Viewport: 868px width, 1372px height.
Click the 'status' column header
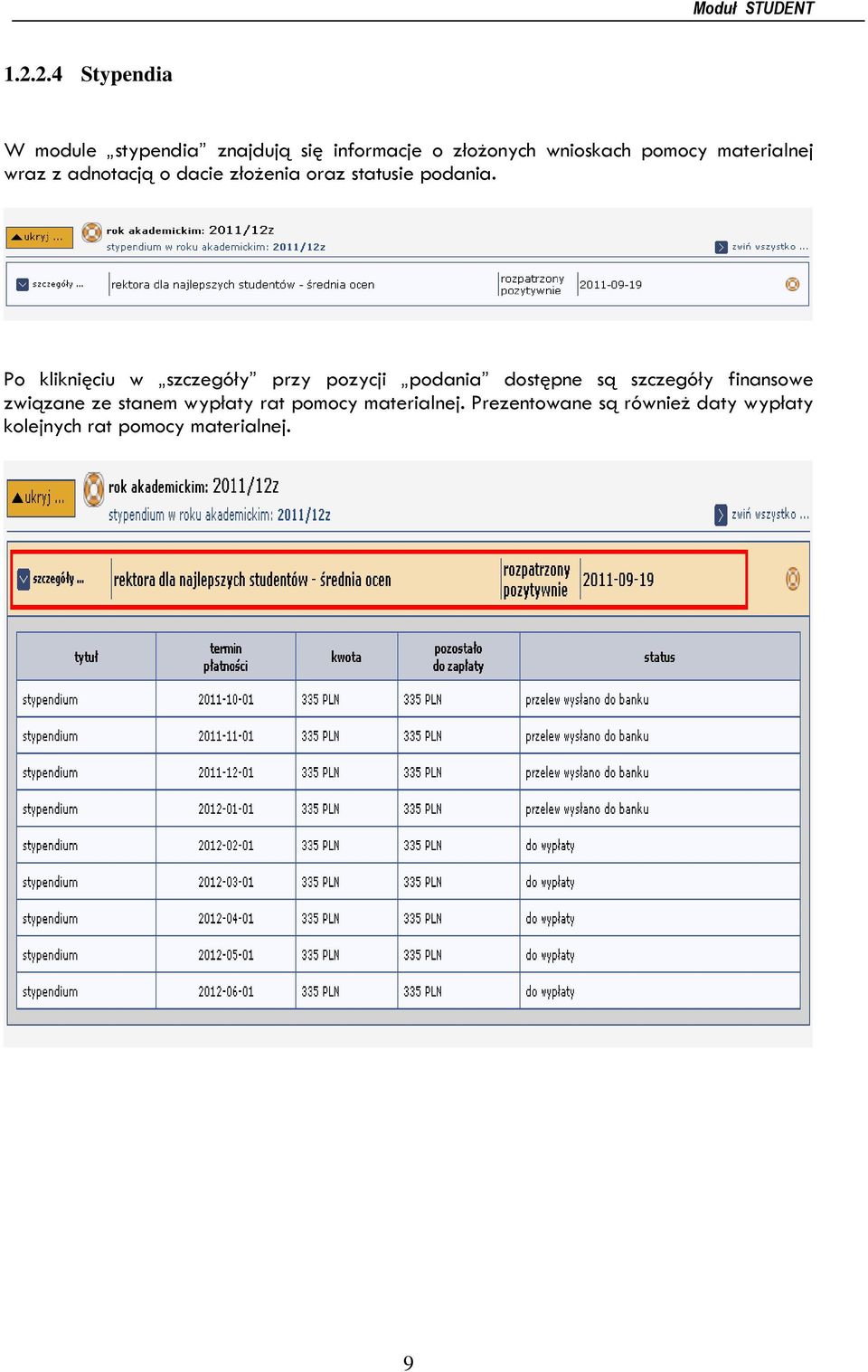tap(659, 657)
